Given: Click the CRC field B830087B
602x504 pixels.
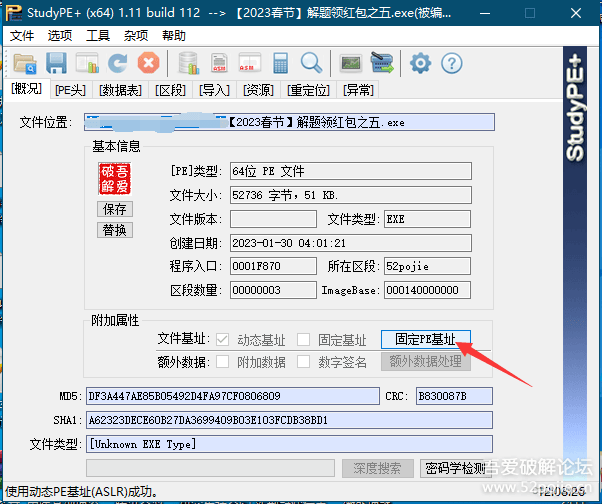Looking at the screenshot, I should coord(454,396).
